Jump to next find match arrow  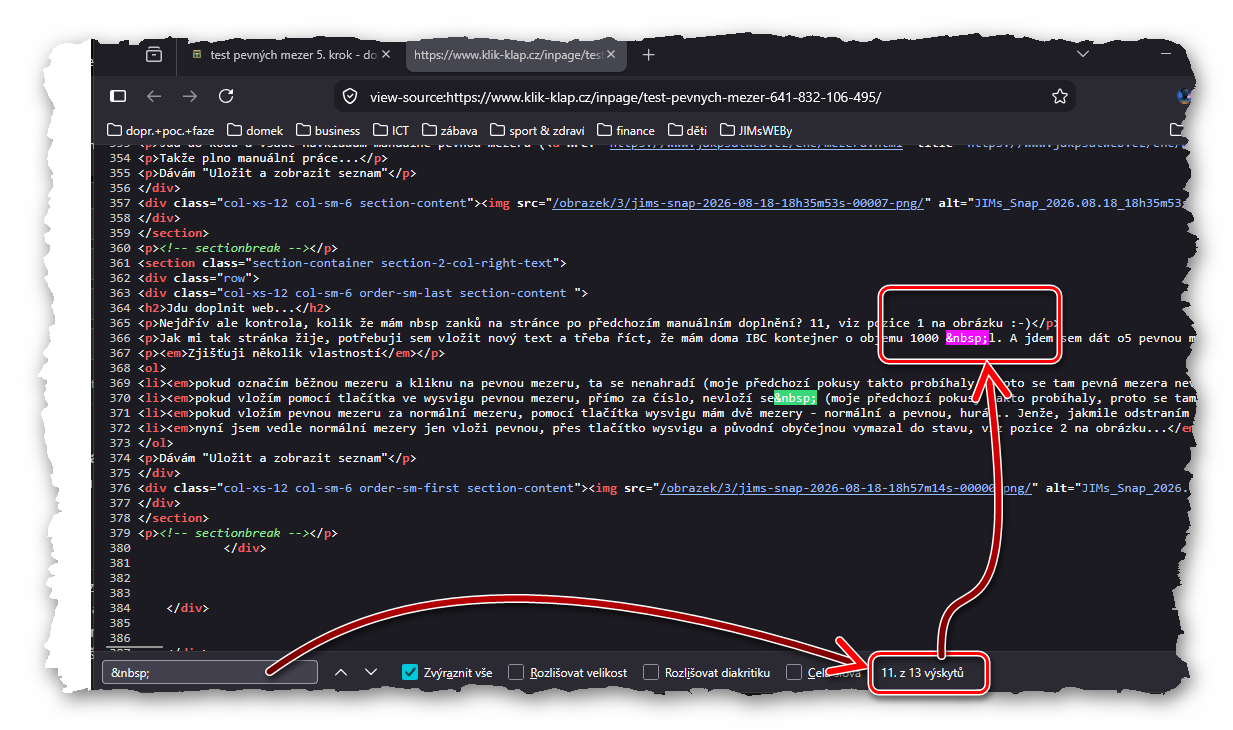[371, 673]
